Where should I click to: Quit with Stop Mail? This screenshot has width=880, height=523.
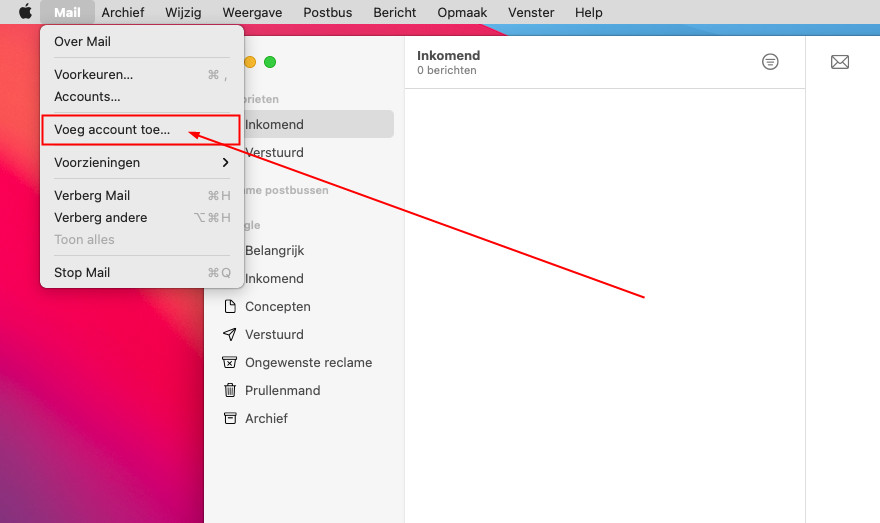(x=142, y=273)
